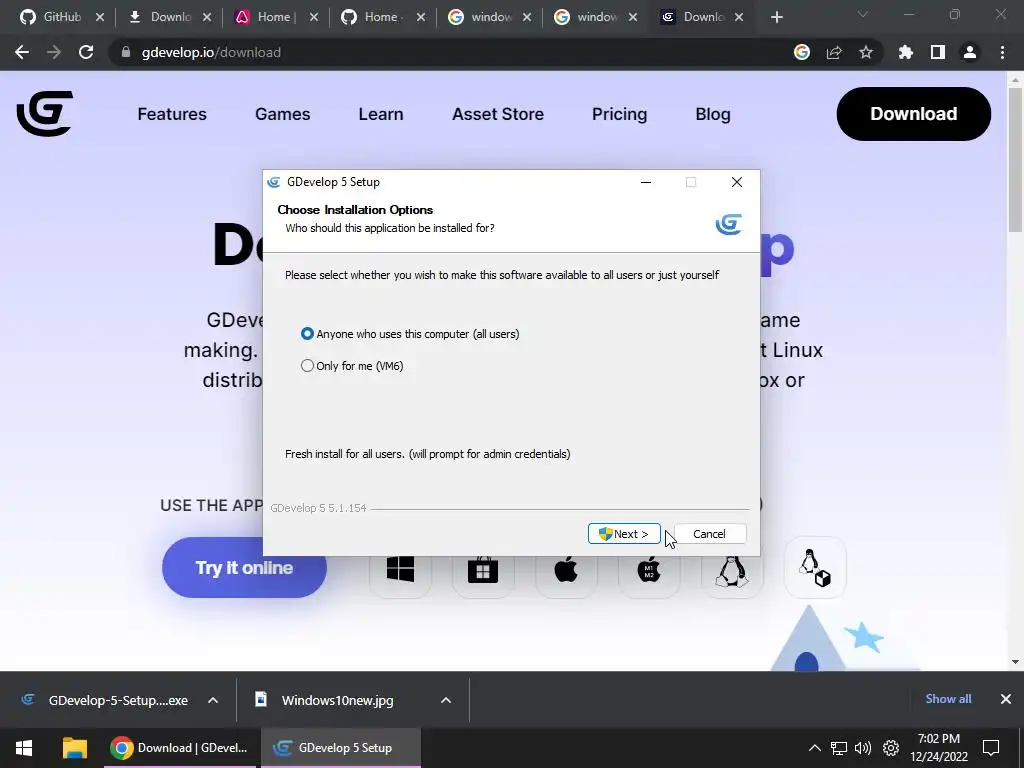
Task: Open the taskbar volume icon
Action: [x=863, y=748]
